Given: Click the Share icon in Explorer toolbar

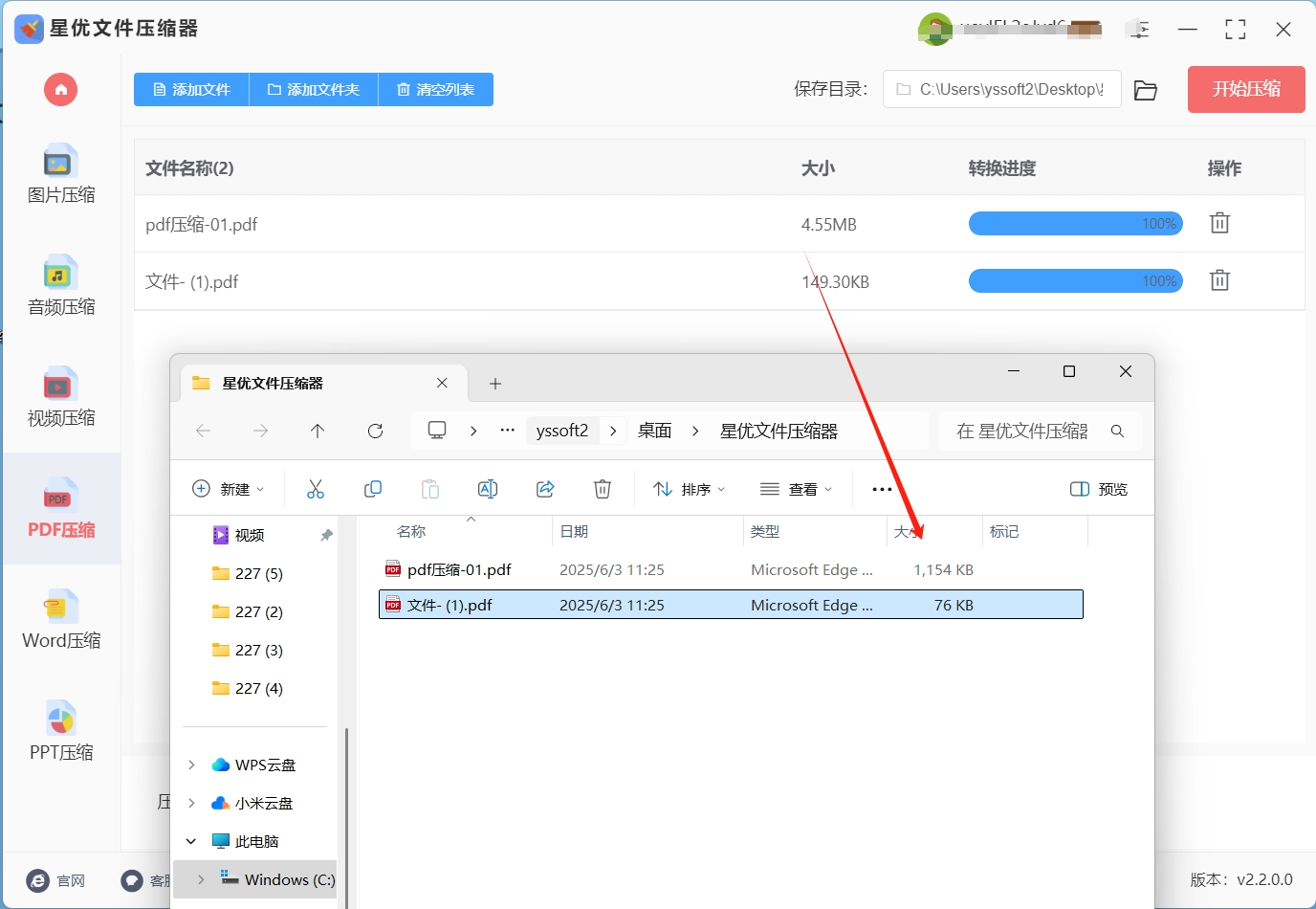Looking at the screenshot, I should [545, 489].
